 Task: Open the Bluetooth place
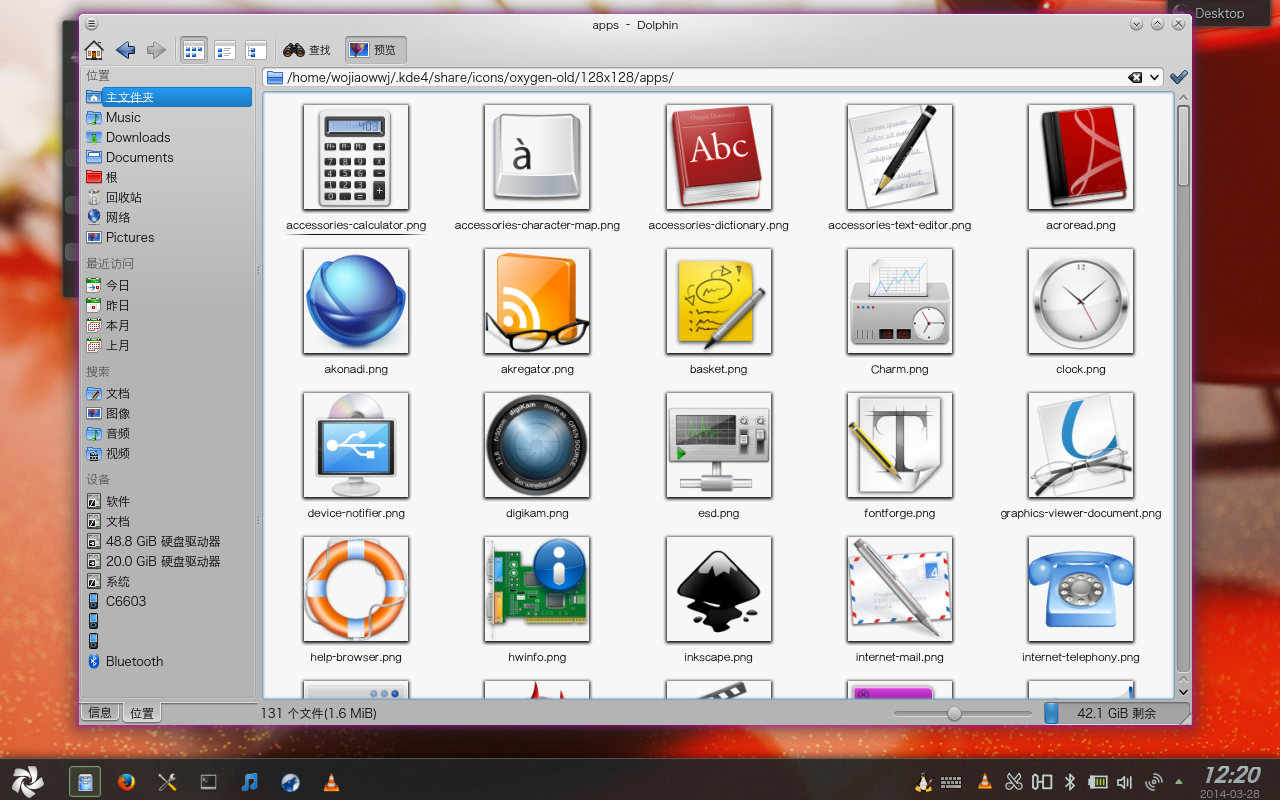tap(168, 661)
